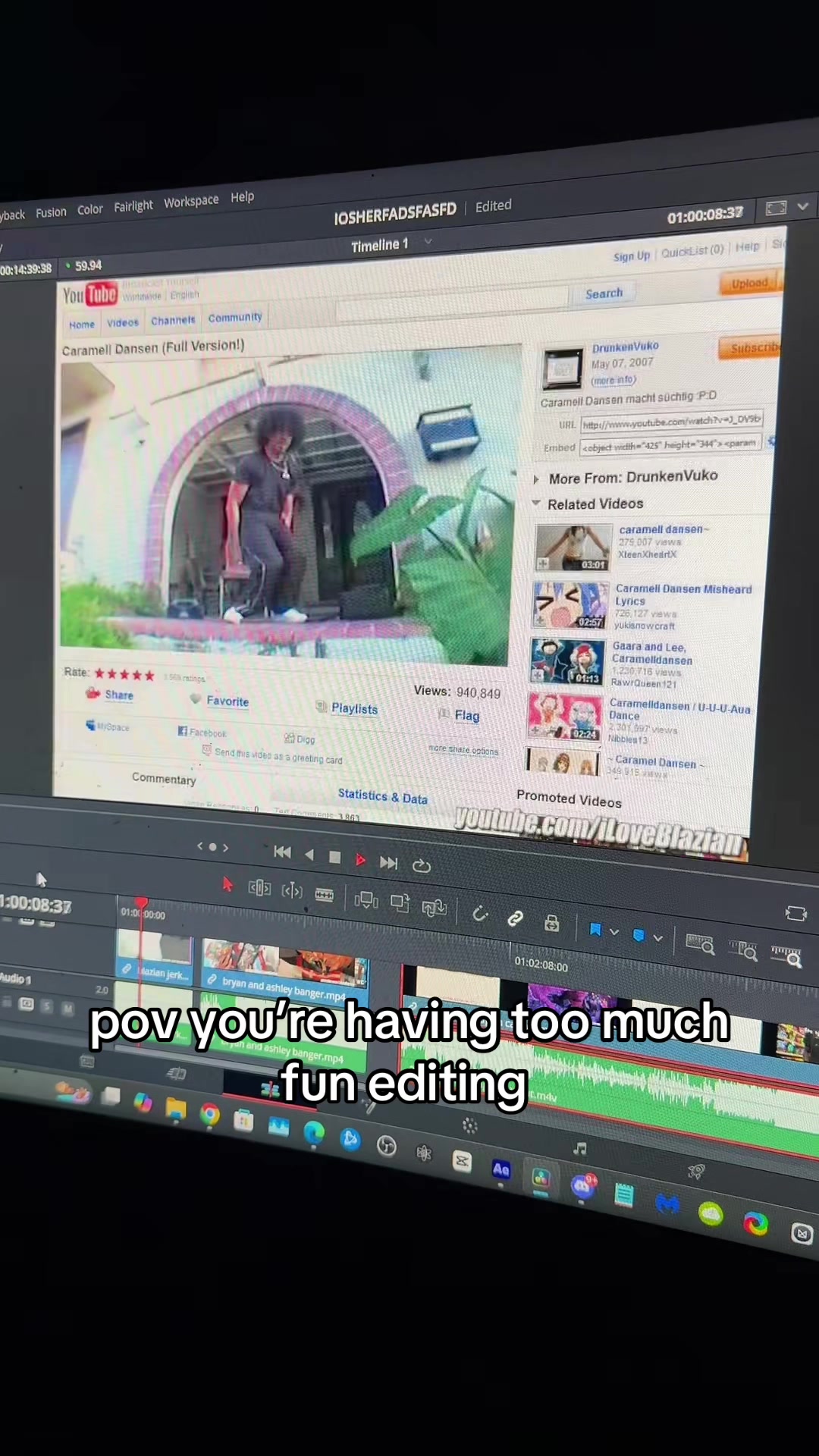This screenshot has width=819, height=1456.
Task: Open flag color dropdown arrow
Action: pos(614,932)
